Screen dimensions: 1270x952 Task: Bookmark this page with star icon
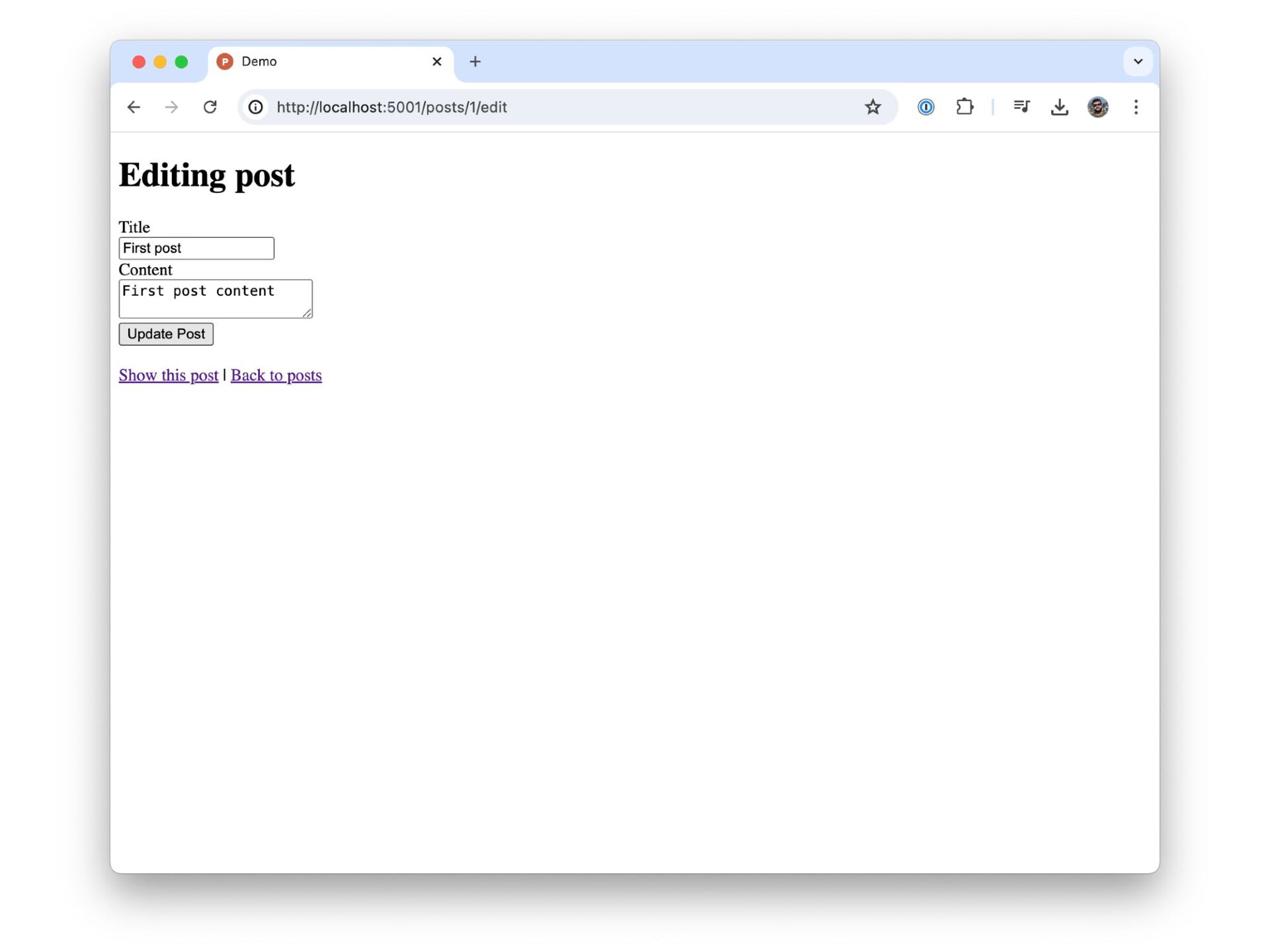(x=872, y=107)
